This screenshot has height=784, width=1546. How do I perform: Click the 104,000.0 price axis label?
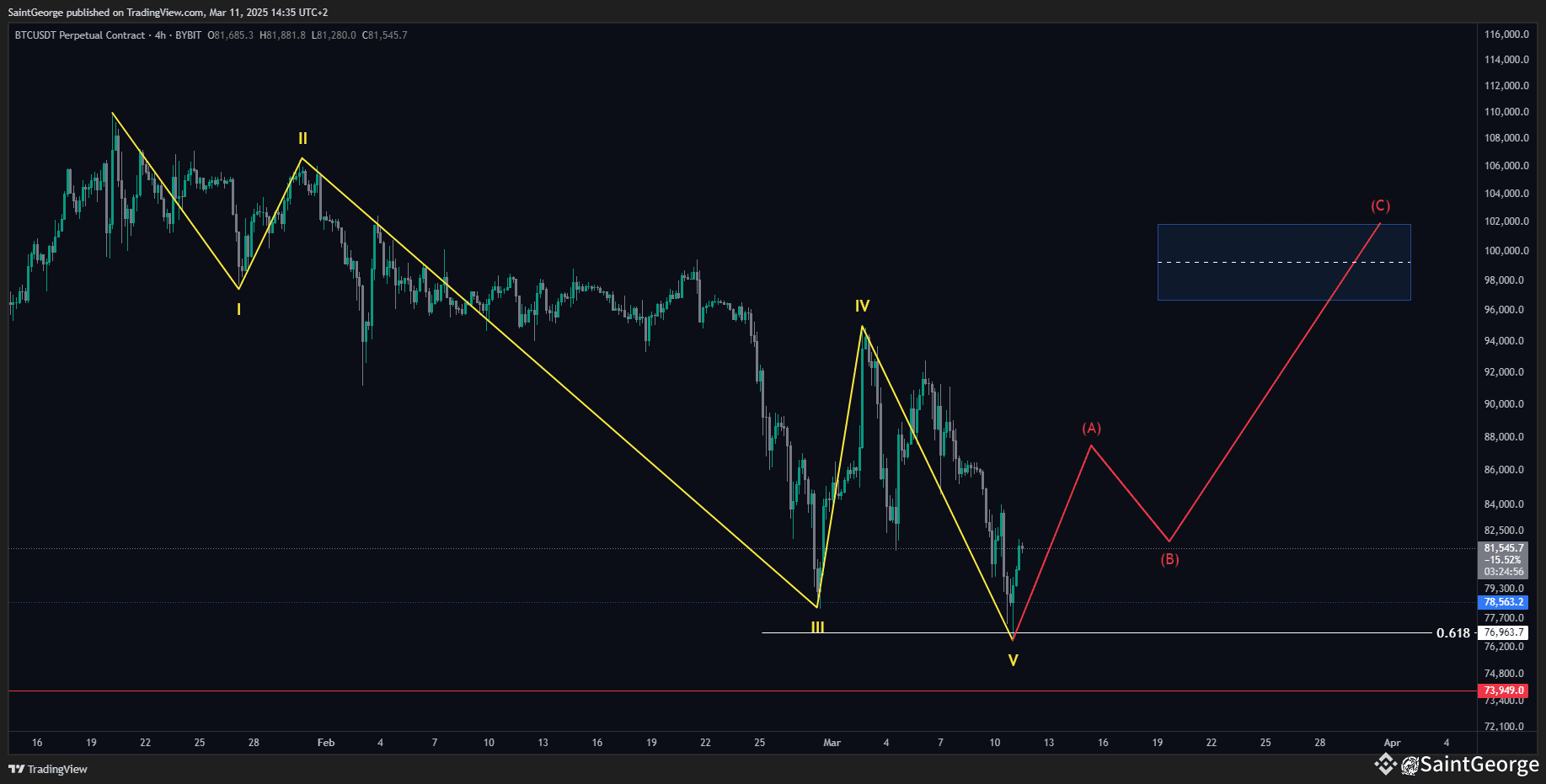(1506, 194)
